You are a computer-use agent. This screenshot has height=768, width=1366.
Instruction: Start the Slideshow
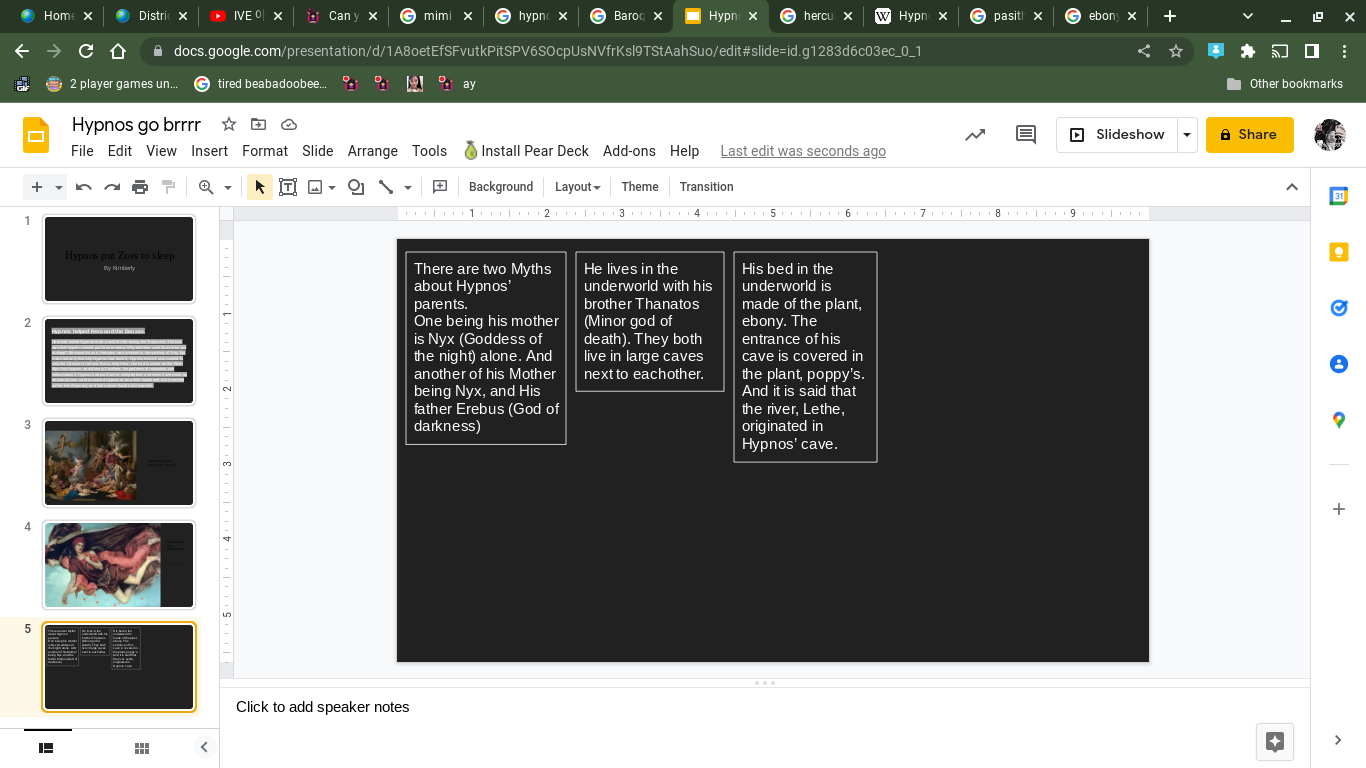[x=1117, y=135]
